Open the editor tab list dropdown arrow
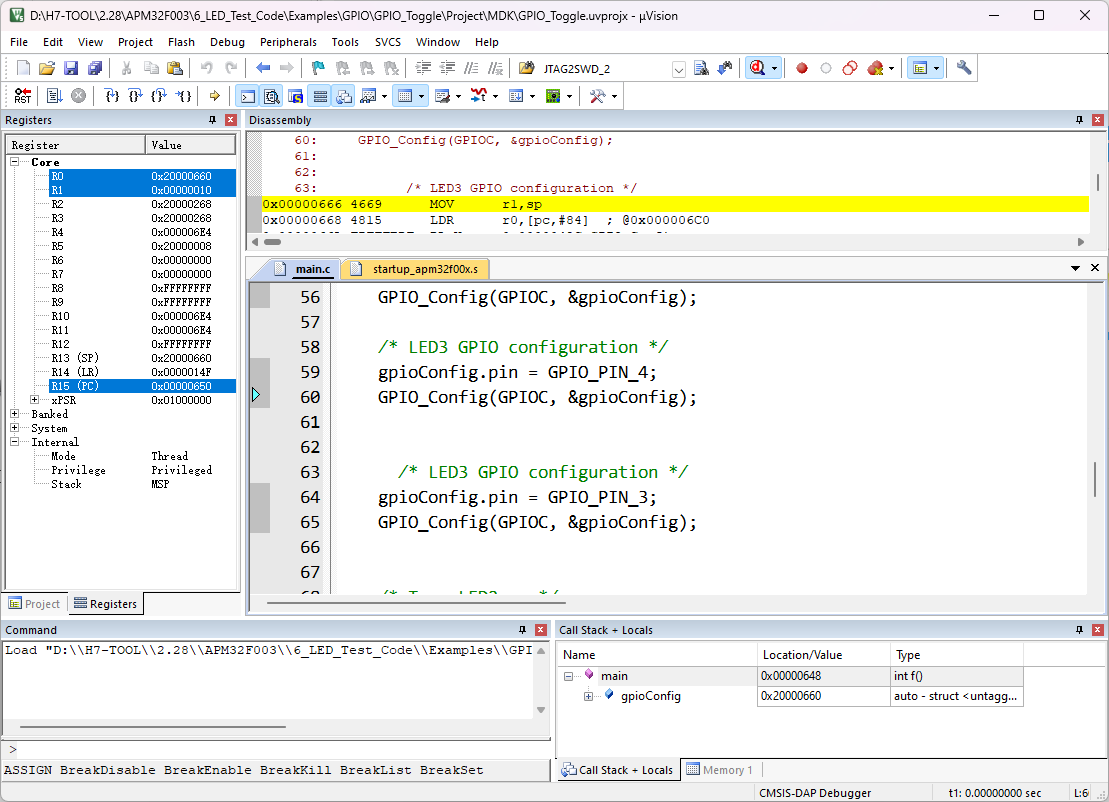This screenshot has width=1109, height=802. click(x=1075, y=268)
